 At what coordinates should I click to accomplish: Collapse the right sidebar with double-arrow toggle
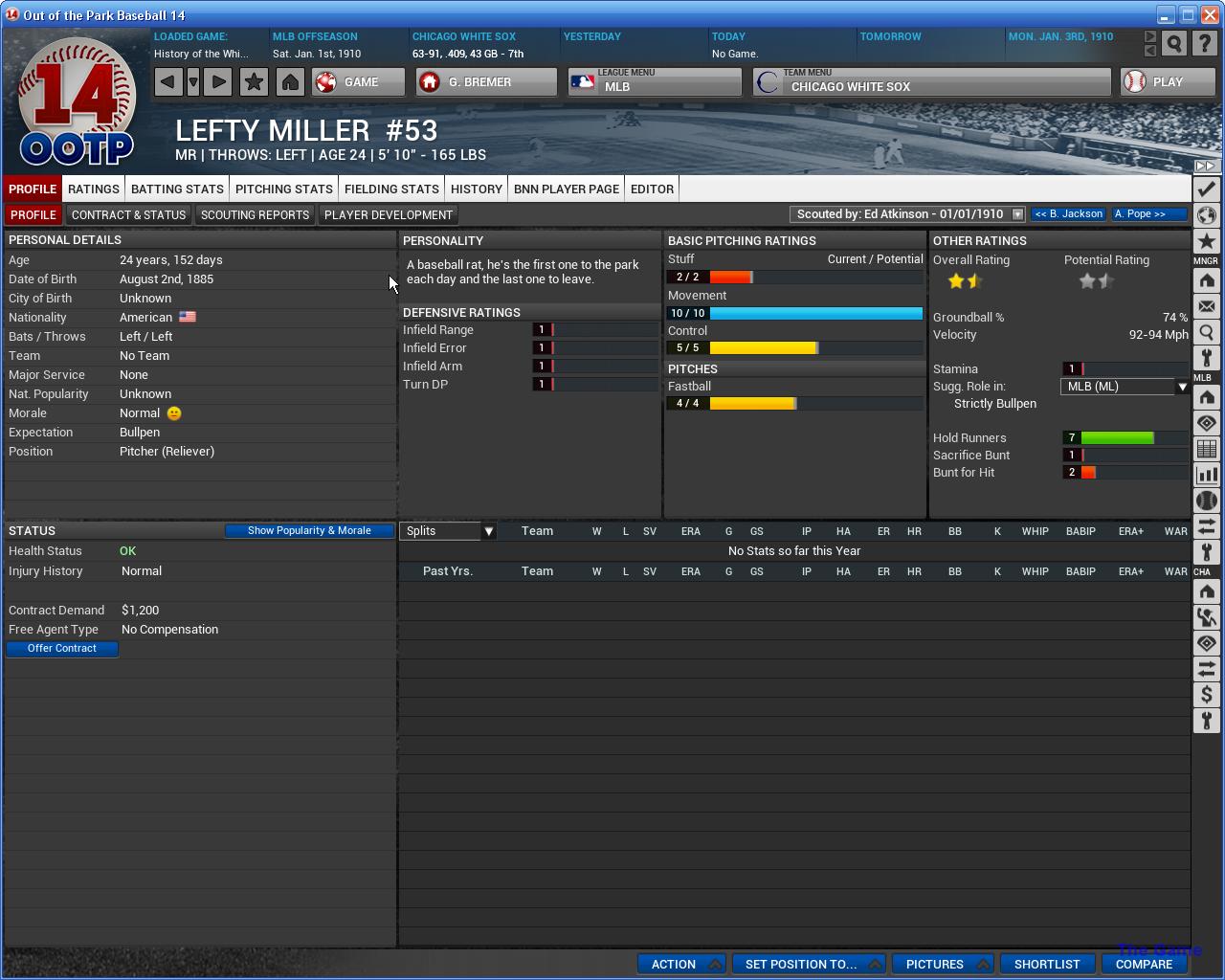click(x=1206, y=167)
